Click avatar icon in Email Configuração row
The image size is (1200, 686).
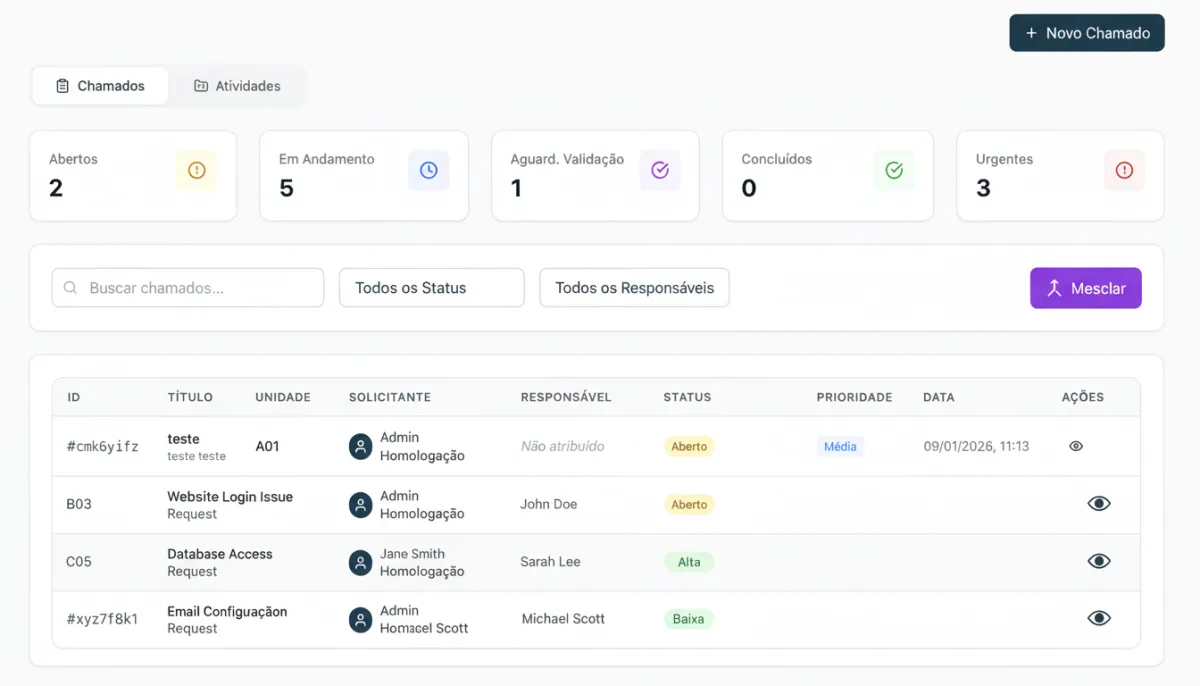pos(361,620)
